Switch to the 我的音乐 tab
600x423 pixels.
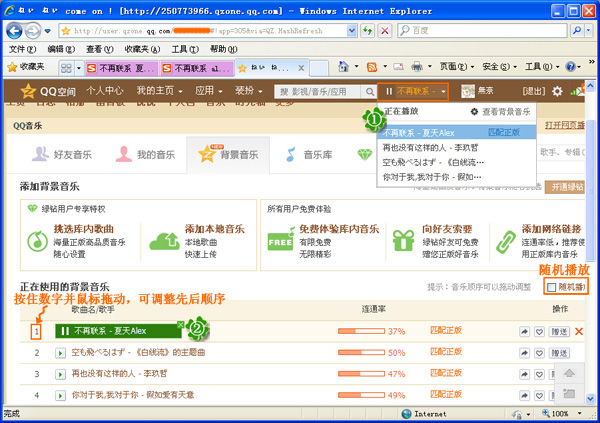point(145,155)
